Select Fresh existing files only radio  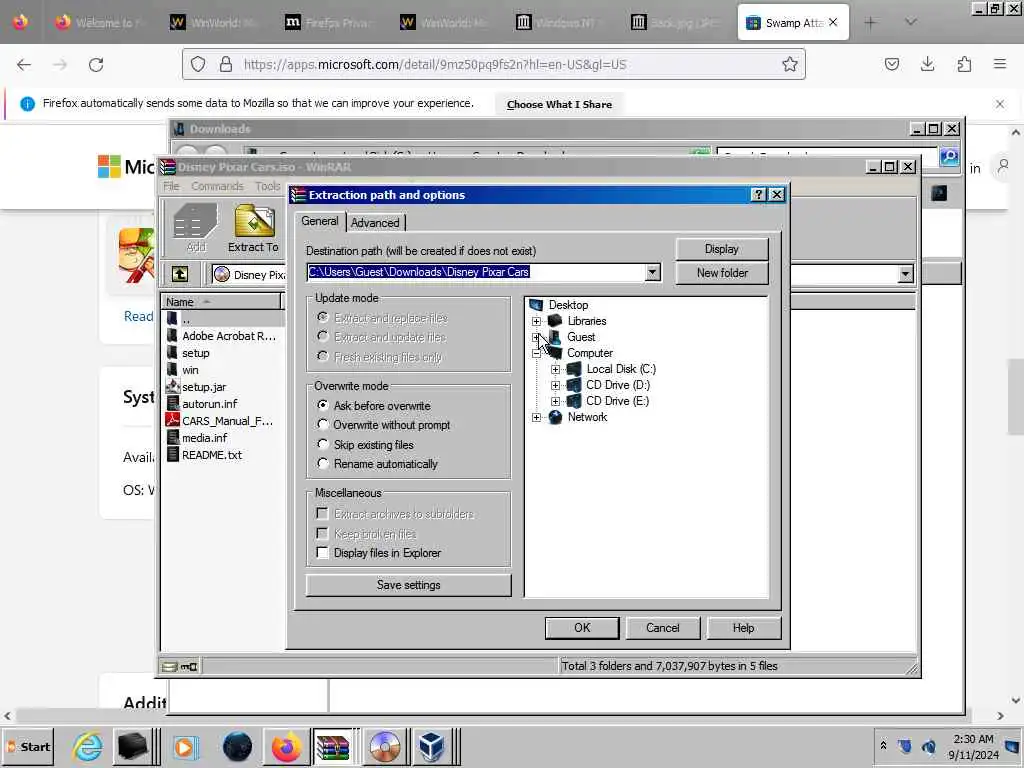[323, 357]
